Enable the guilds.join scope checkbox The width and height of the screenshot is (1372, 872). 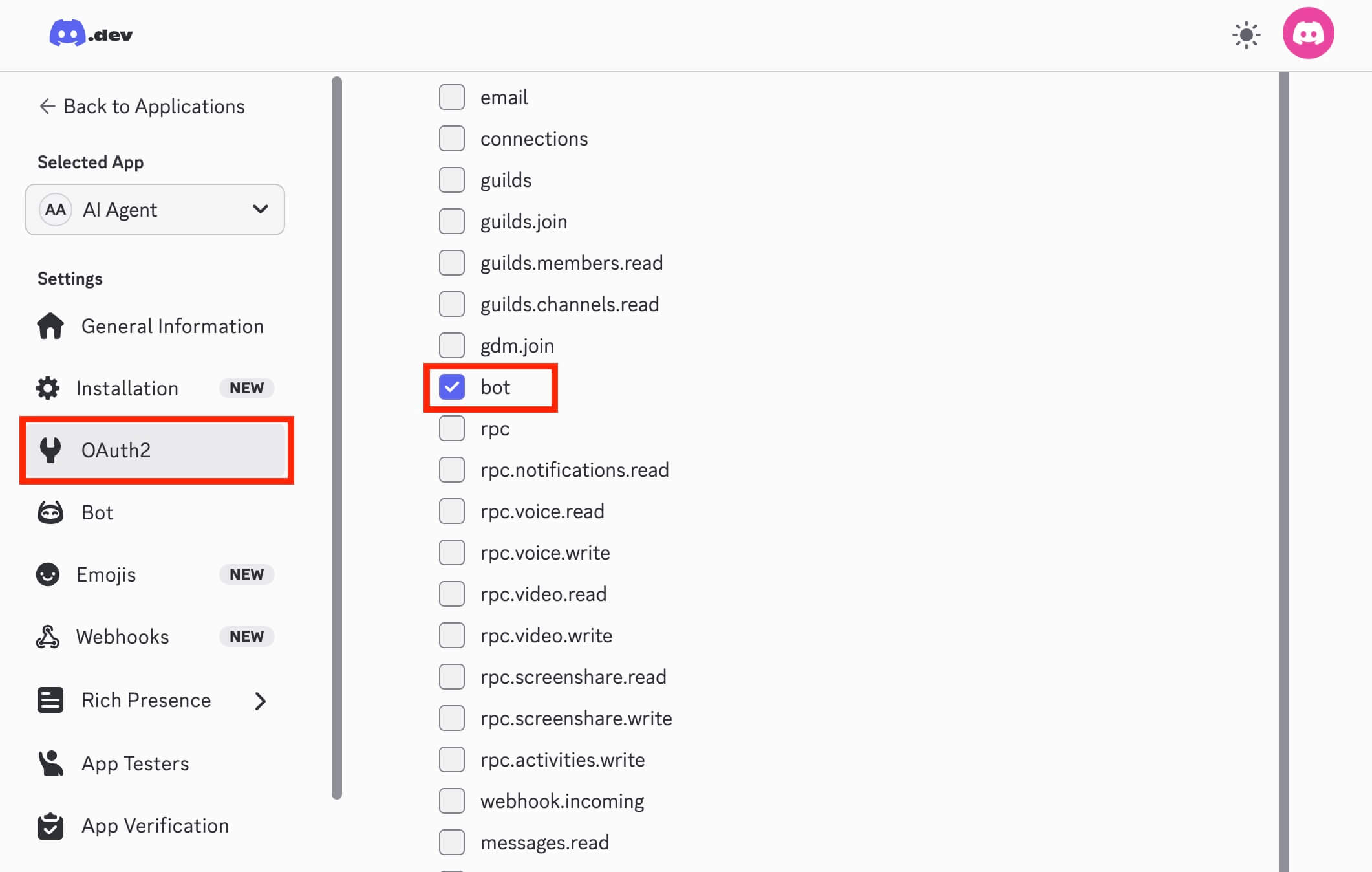[x=452, y=221]
